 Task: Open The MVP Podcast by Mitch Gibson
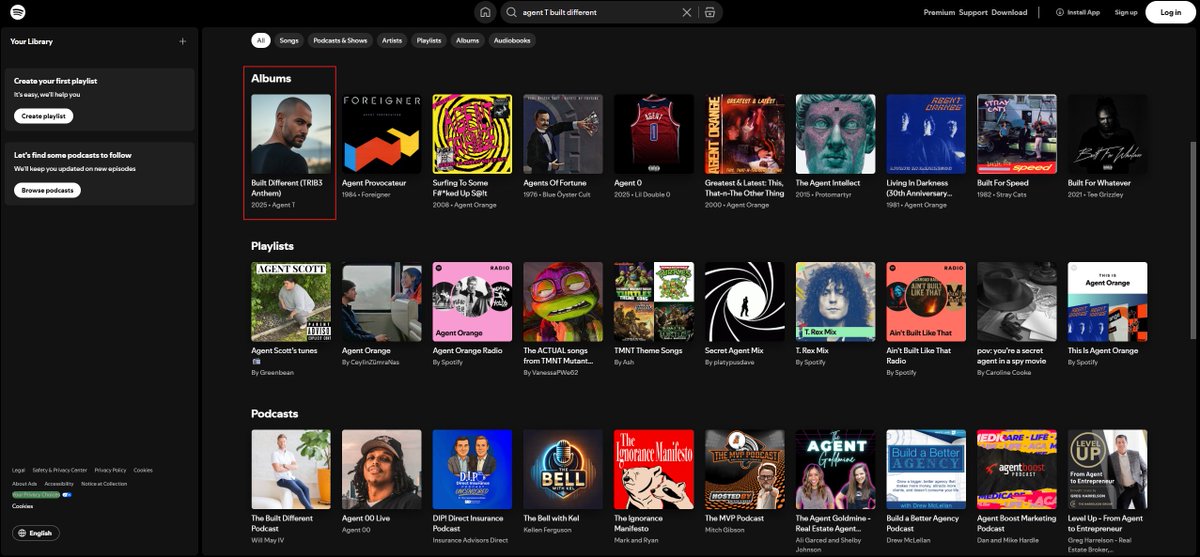click(x=745, y=470)
